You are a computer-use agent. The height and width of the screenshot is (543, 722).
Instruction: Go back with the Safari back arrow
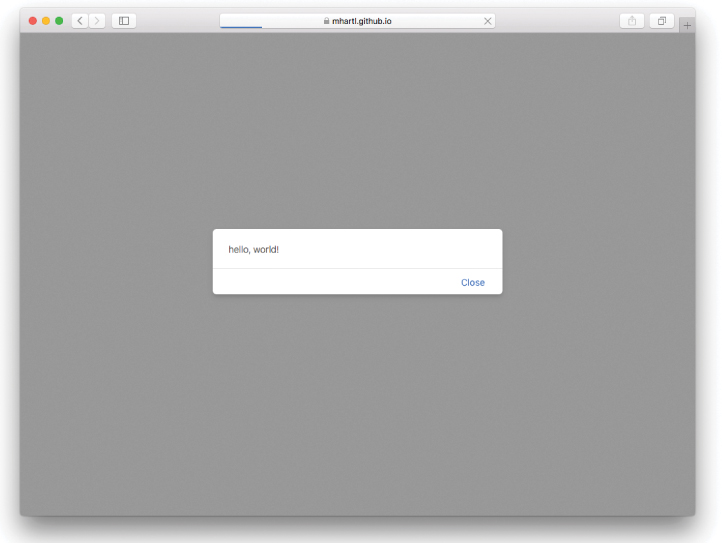pos(80,21)
